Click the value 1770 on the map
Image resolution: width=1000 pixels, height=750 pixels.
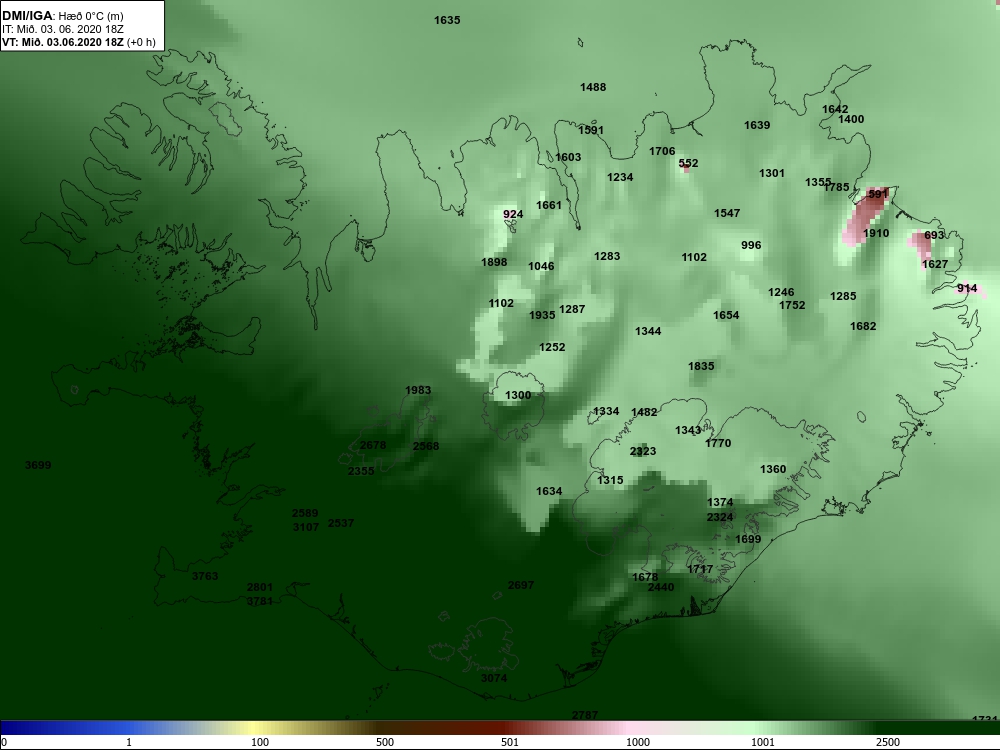pyautogui.click(x=718, y=443)
